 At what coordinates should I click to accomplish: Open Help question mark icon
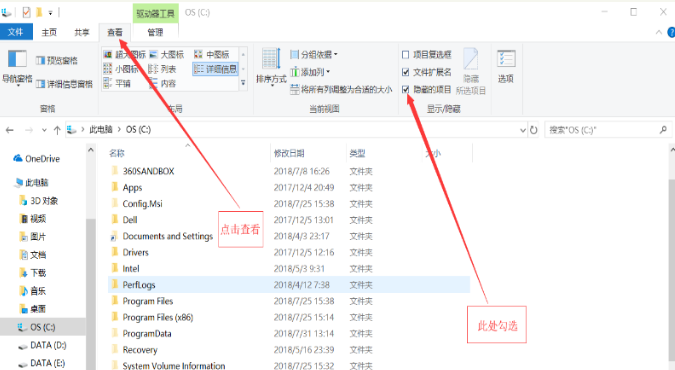click(x=671, y=32)
